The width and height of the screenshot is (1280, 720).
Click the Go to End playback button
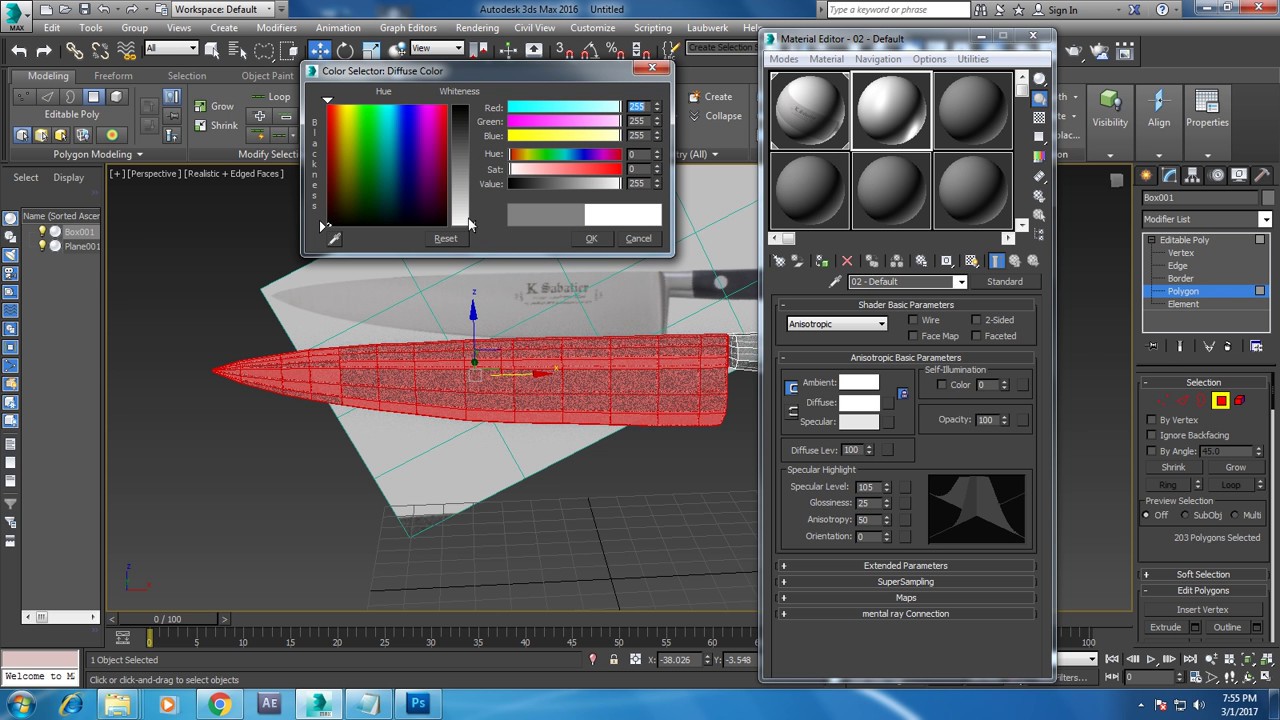point(1189,659)
